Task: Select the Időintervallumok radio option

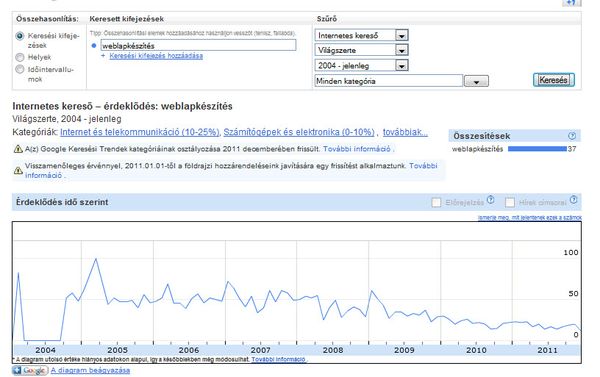Action: point(20,69)
